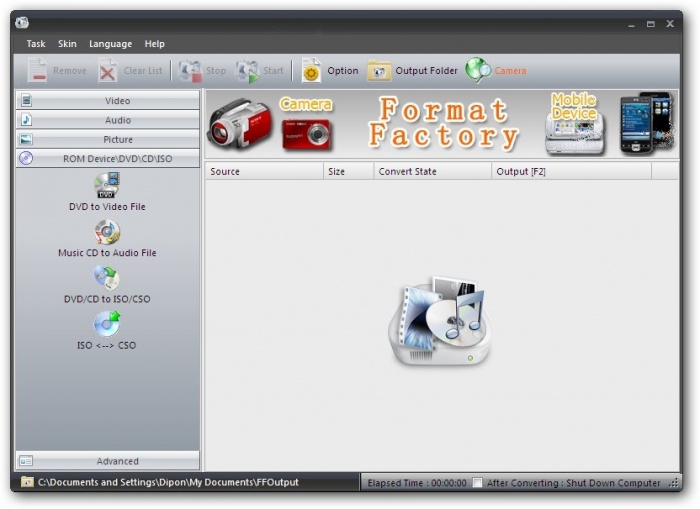Click the red compact camera banner image
The height and width of the screenshot is (509, 700).
click(306, 134)
